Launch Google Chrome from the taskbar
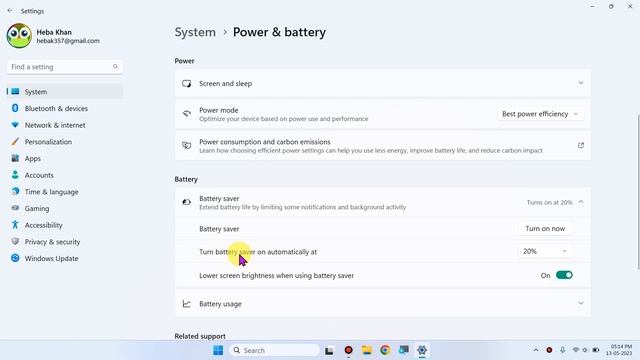Screen dimensions: 640x360 385,350
